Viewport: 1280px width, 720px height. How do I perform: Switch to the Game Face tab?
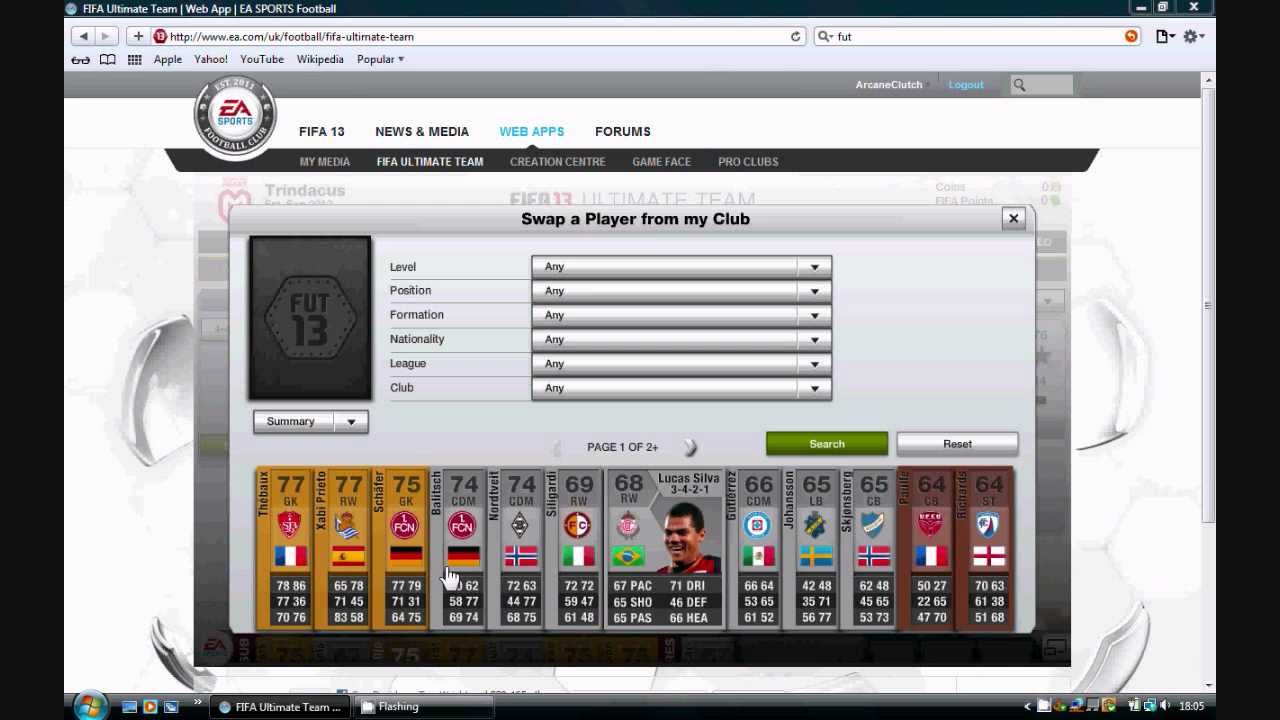661,161
